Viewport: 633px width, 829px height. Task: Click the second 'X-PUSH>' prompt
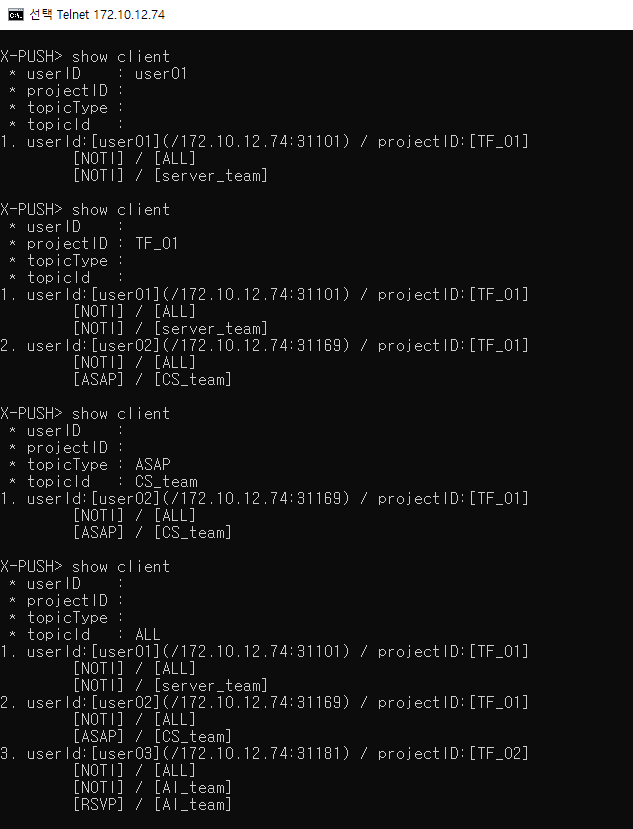pos(31,210)
